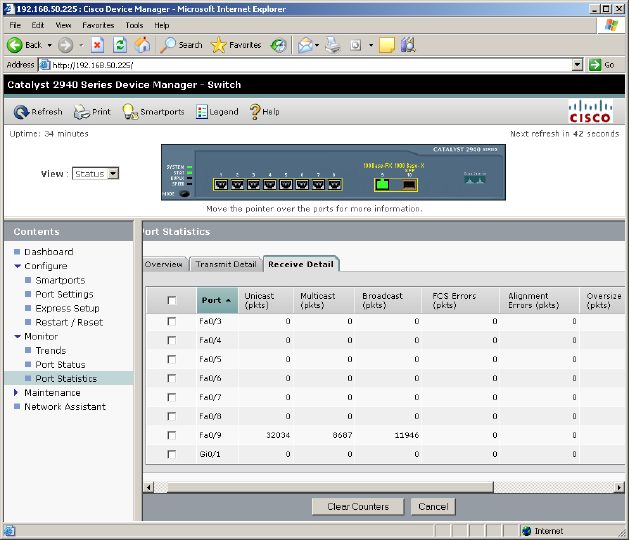Check the Fa0/5 row checkbox
This screenshot has height=540, width=629.
click(x=172, y=359)
